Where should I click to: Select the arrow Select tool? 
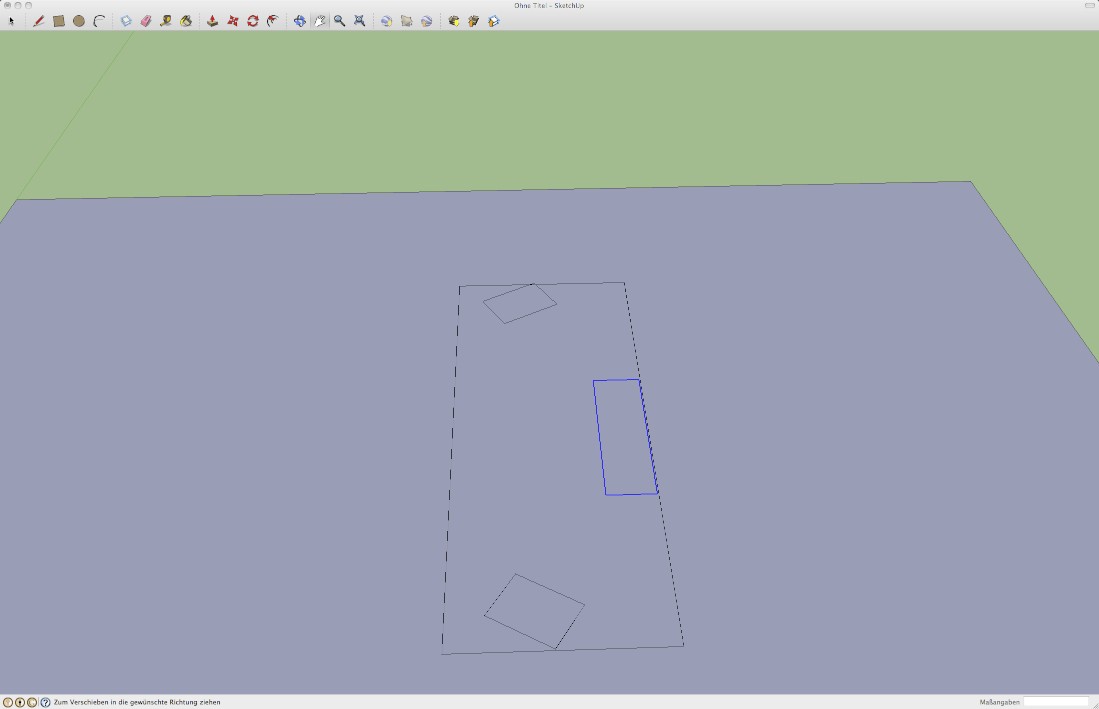[11, 21]
